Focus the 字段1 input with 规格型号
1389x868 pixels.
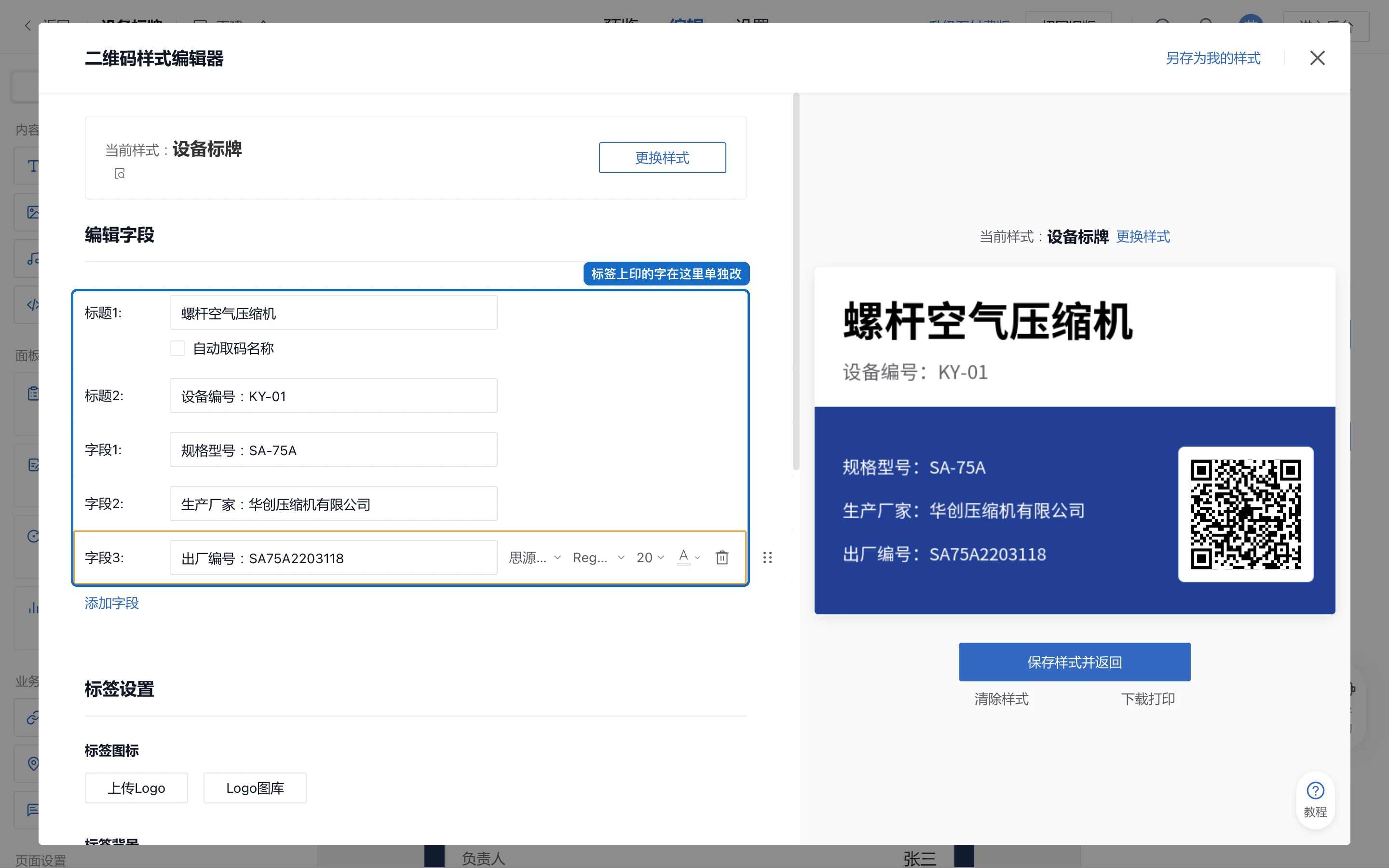[333, 449]
